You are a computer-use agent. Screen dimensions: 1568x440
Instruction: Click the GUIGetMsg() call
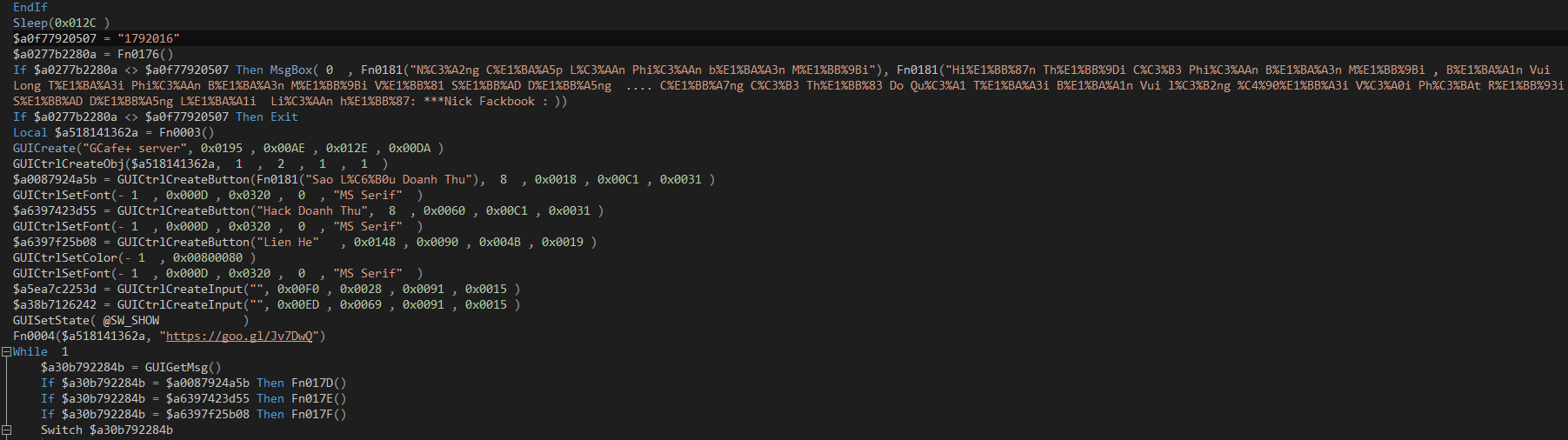click(183, 368)
